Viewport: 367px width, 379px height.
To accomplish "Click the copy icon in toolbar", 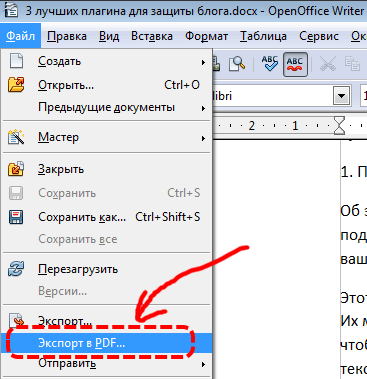I will pos(352,64).
